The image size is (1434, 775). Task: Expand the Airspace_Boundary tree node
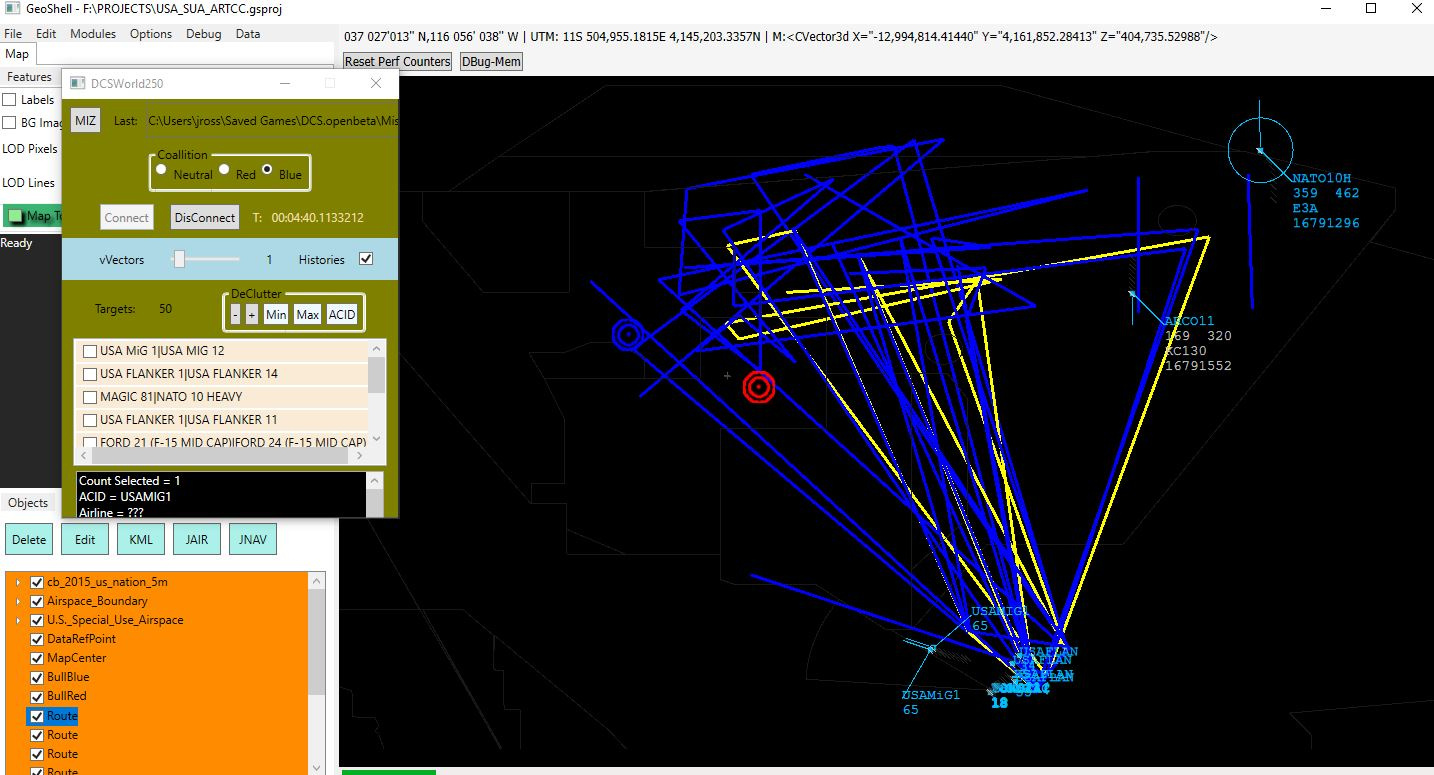pos(17,601)
